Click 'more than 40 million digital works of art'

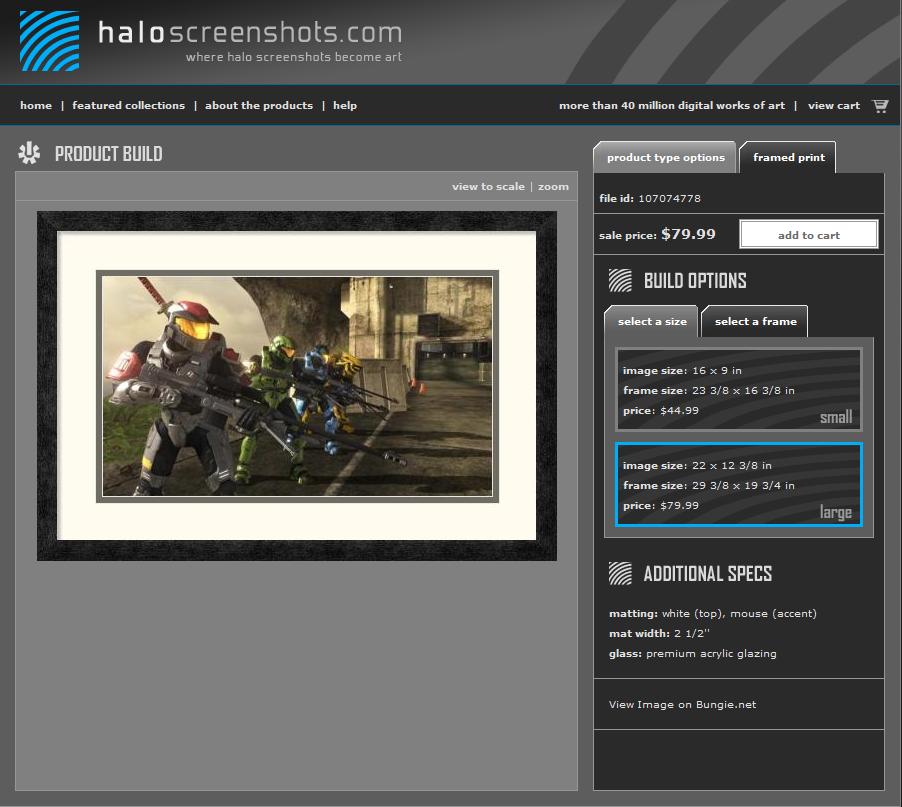point(672,105)
